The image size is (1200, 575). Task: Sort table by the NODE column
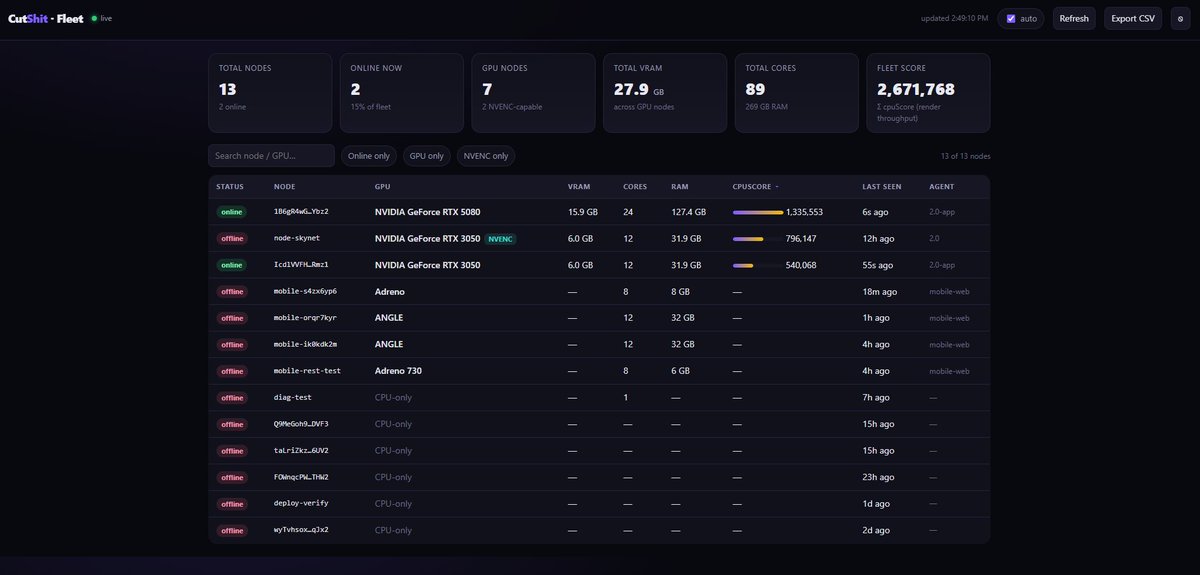[285, 187]
